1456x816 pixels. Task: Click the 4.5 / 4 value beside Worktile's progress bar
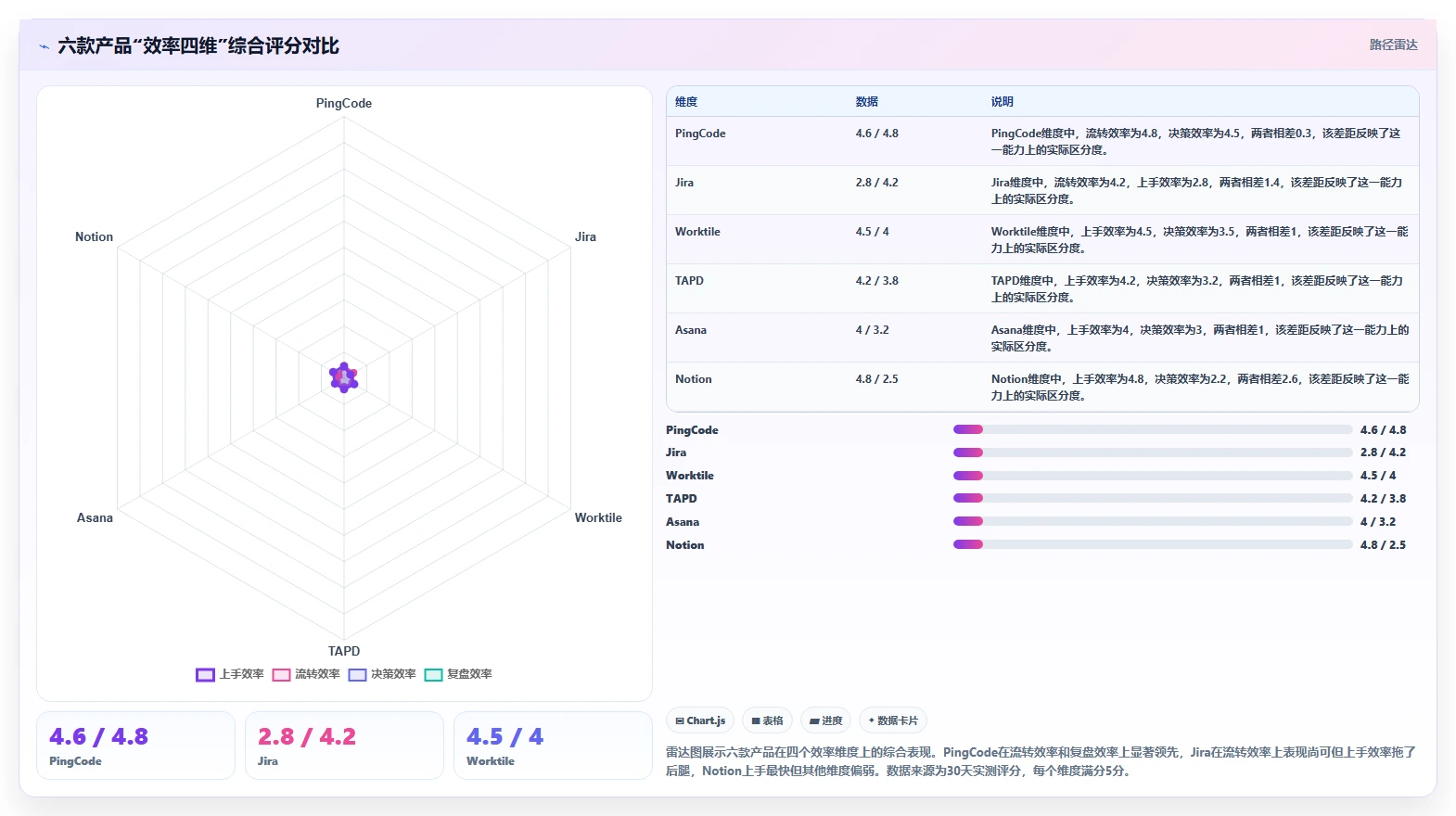[x=1378, y=476]
